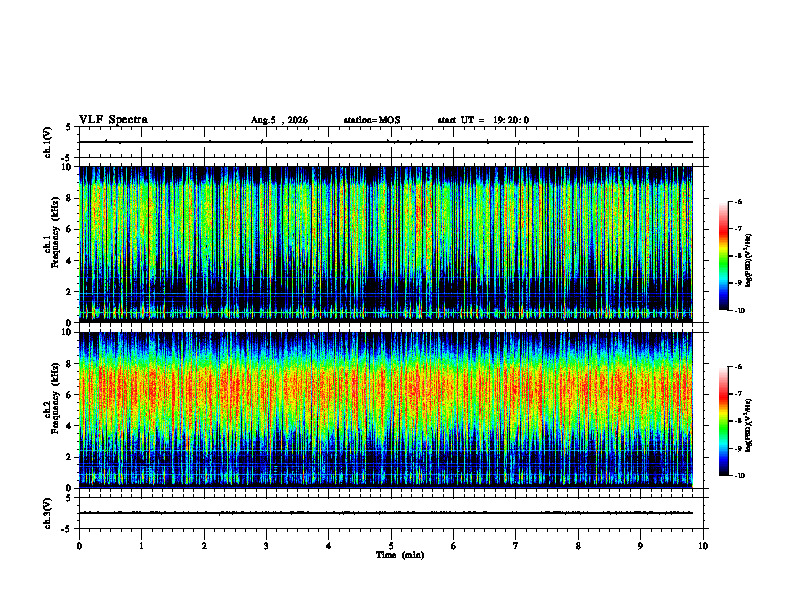Select the "start UT = 19:20: 0" text
The width and height of the screenshot is (792, 612).
tap(483, 120)
